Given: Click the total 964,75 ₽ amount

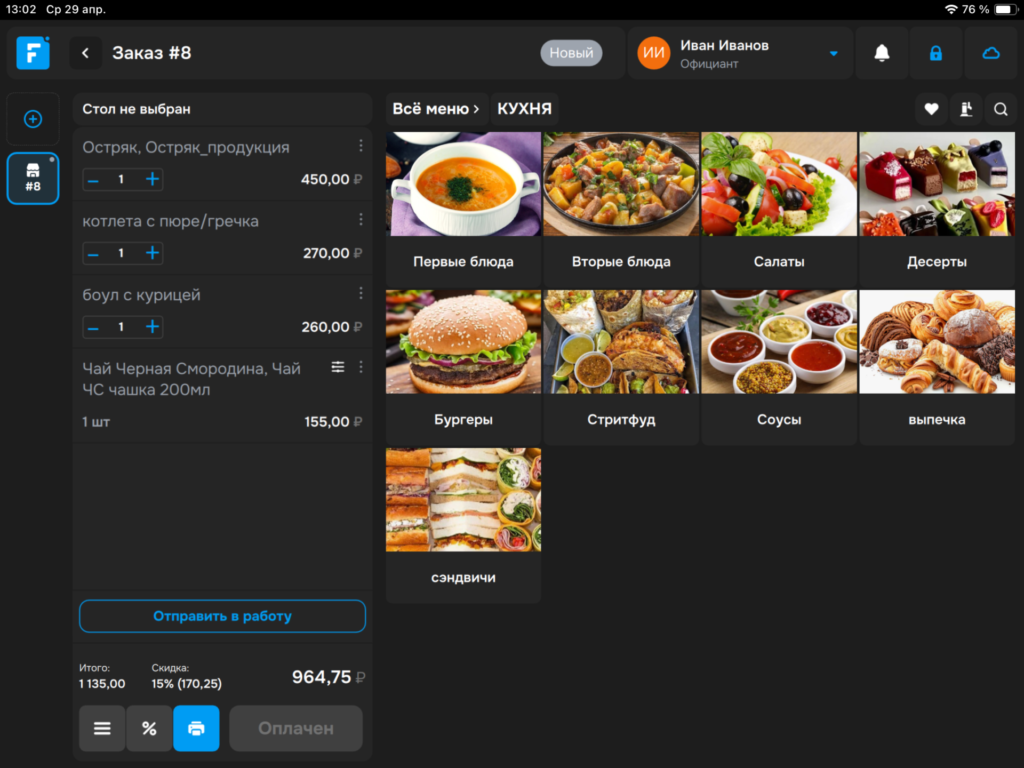Looking at the screenshot, I should (x=328, y=677).
